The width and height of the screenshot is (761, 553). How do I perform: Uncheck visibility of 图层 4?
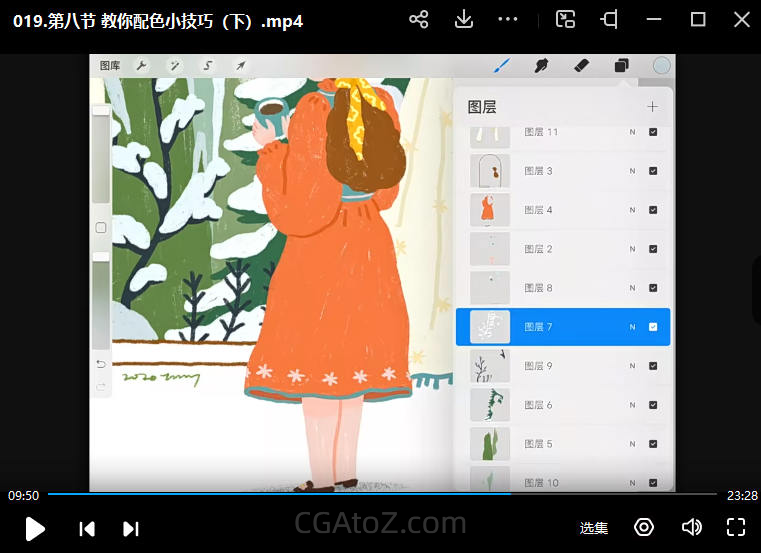[x=653, y=210]
